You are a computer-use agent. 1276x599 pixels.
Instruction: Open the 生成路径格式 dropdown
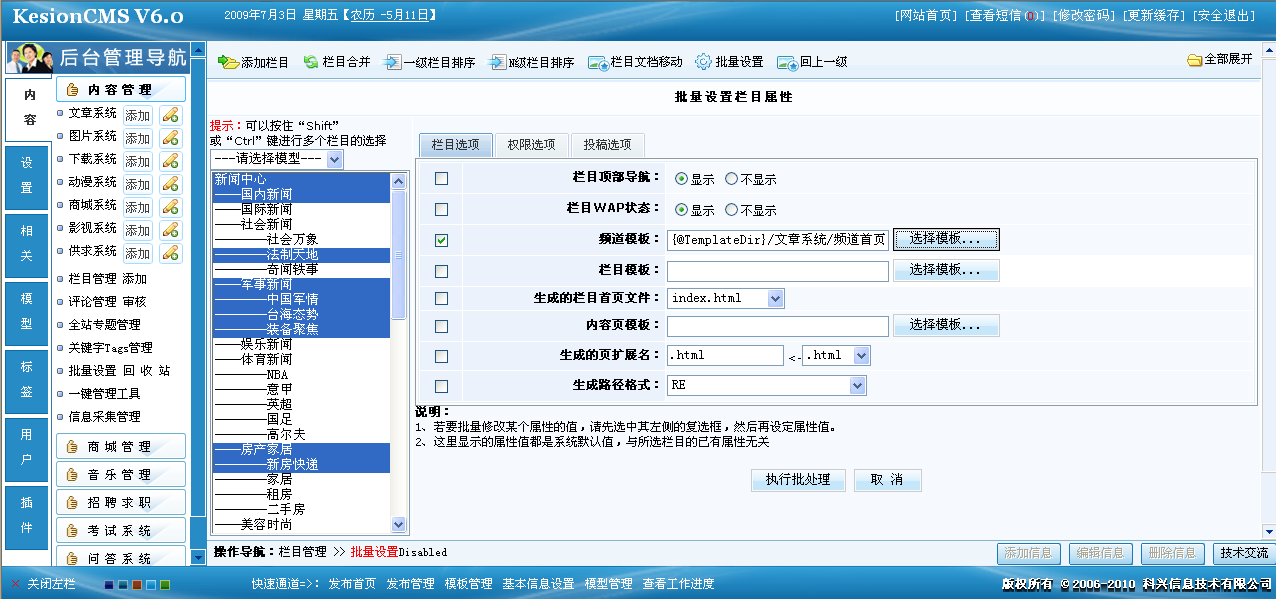[x=857, y=386]
